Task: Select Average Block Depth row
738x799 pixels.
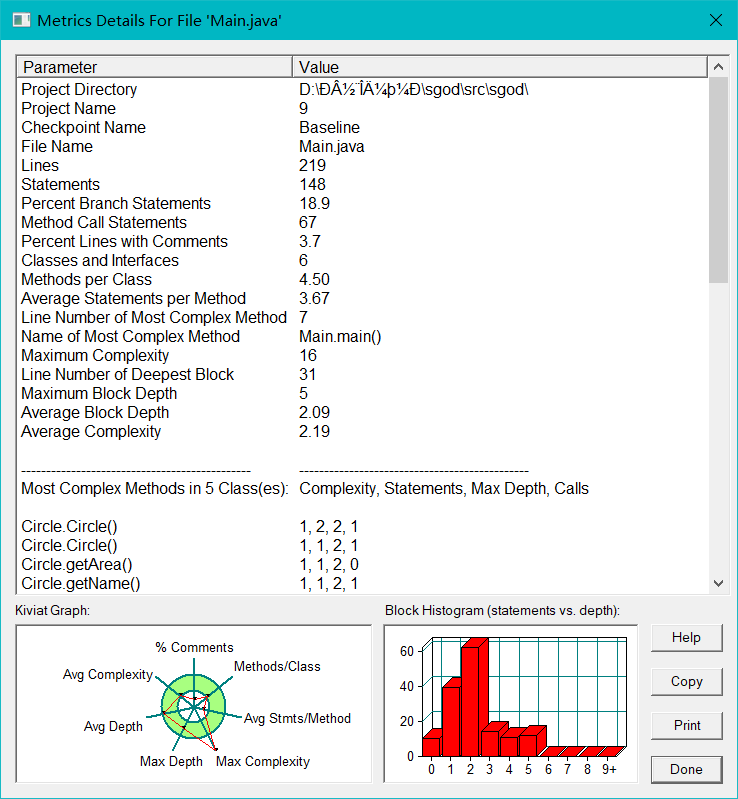Action: (x=362, y=412)
